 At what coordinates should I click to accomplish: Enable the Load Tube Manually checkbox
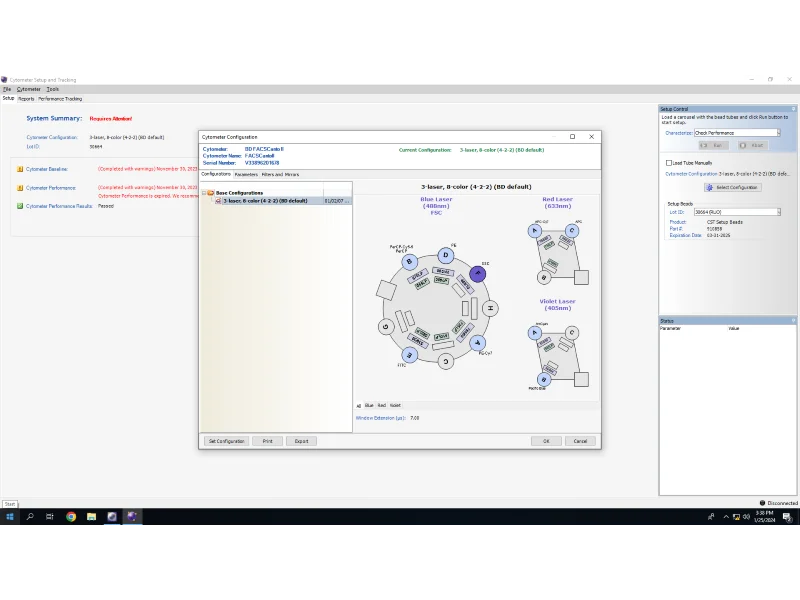(668, 163)
